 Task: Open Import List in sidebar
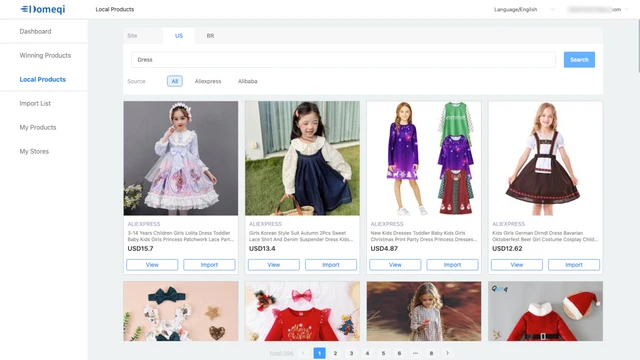point(35,103)
